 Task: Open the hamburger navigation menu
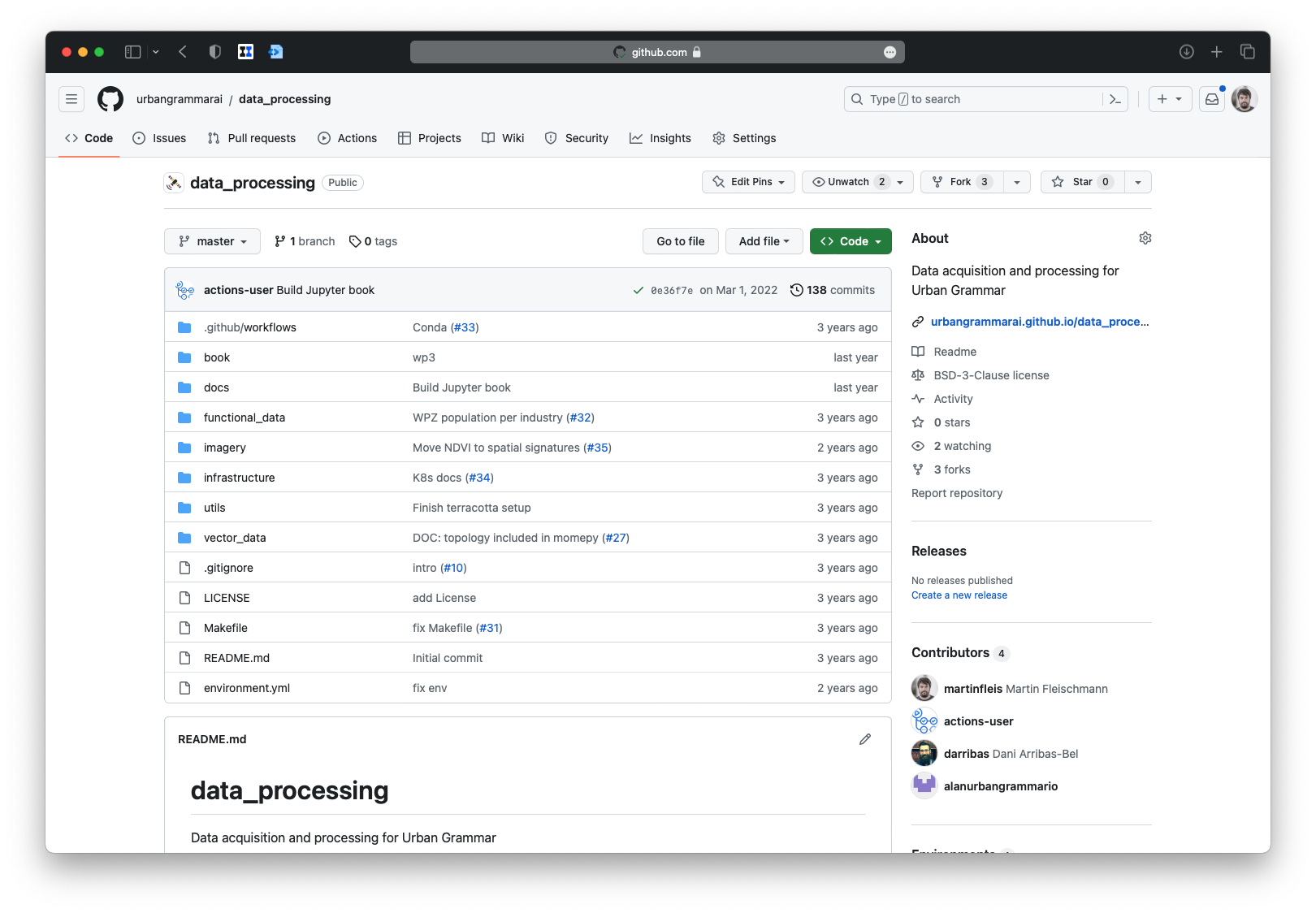point(71,99)
